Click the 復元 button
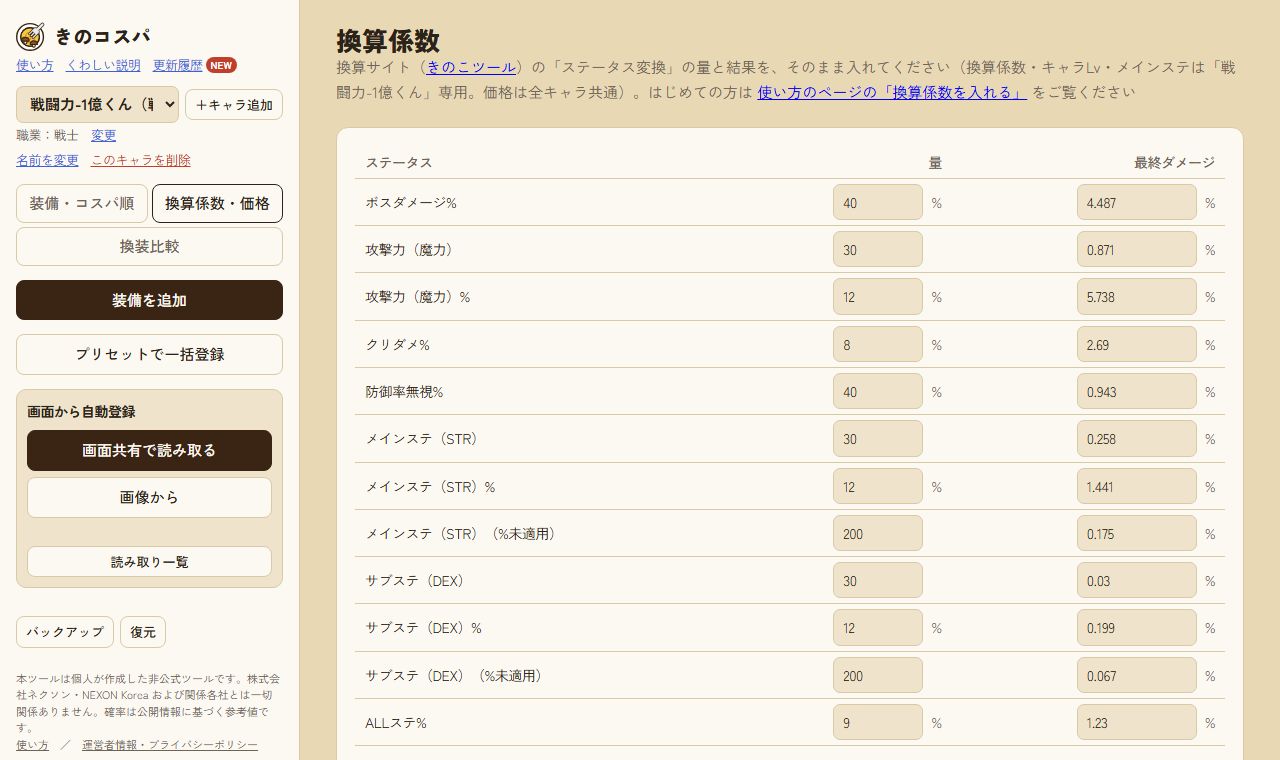Image resolution: width=1280 pixels, height=760 pixels. coord(143,632)
